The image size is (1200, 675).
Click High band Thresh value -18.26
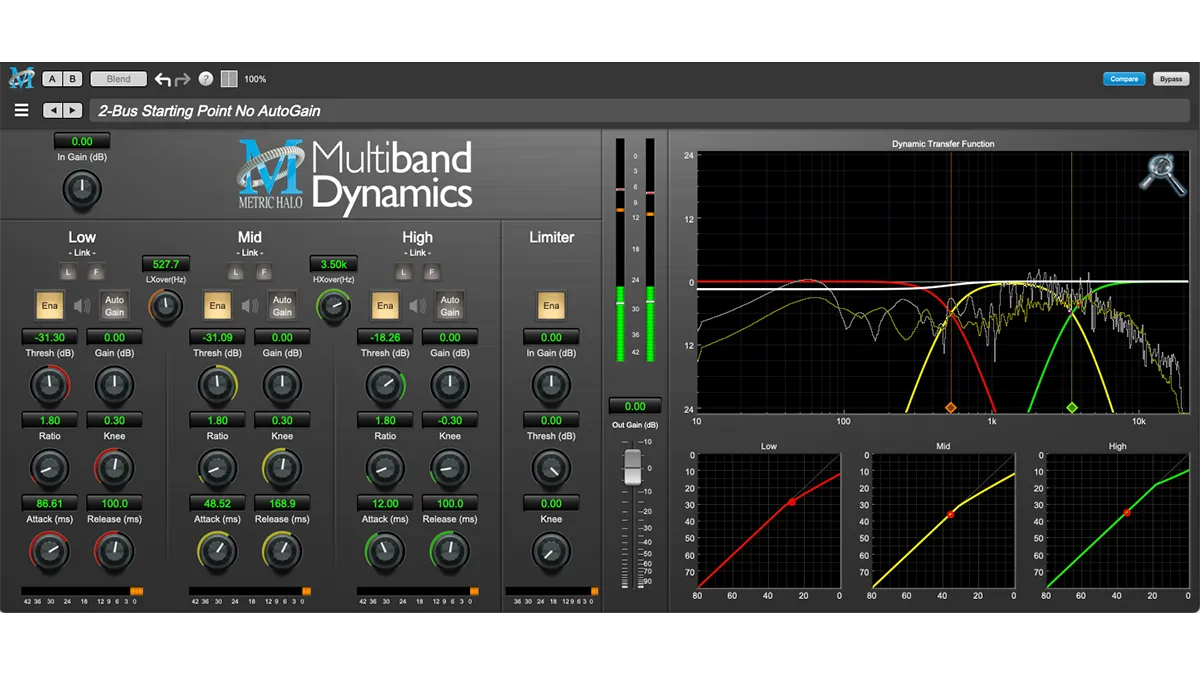pyautogui.click(x=385, y=338)
